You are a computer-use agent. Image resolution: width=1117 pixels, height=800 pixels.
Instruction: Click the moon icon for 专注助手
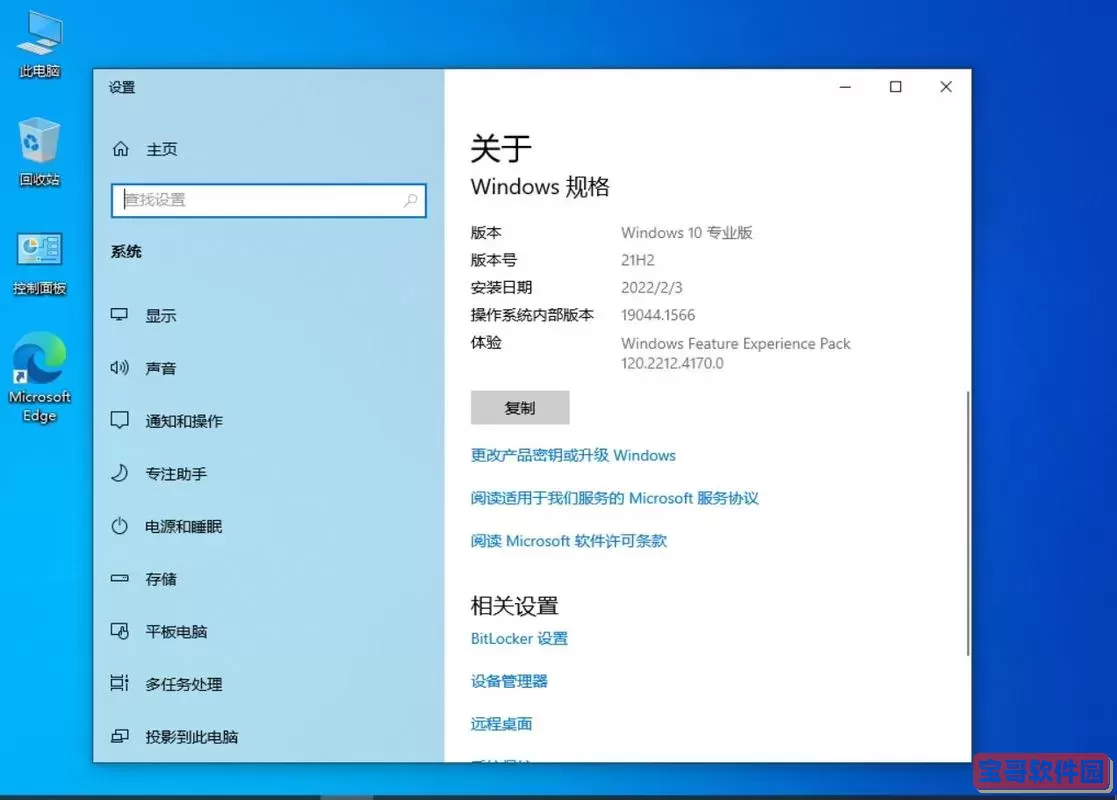coord(120,473)
